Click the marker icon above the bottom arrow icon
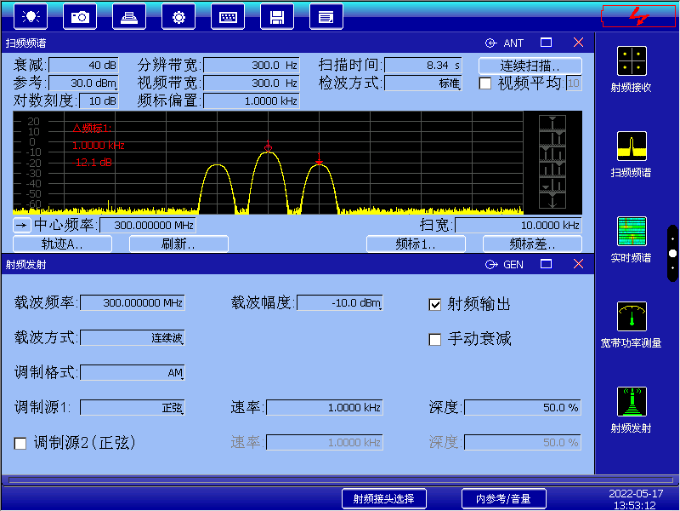 pyautogui.click(x=552, y=184)
